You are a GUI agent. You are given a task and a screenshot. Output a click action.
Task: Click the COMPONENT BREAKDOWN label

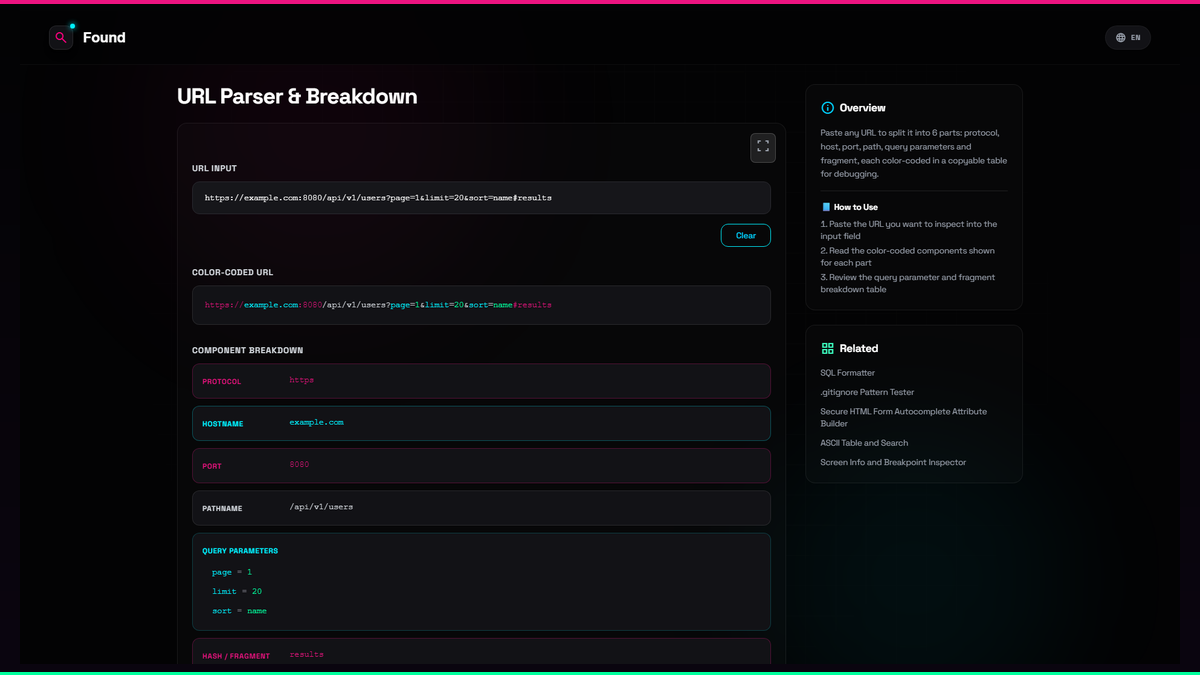(248, 351)
